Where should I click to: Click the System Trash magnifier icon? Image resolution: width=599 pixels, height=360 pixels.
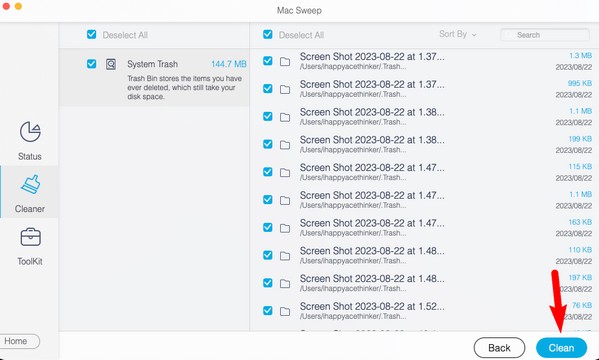pyautogui.click(x=111, y=64)
